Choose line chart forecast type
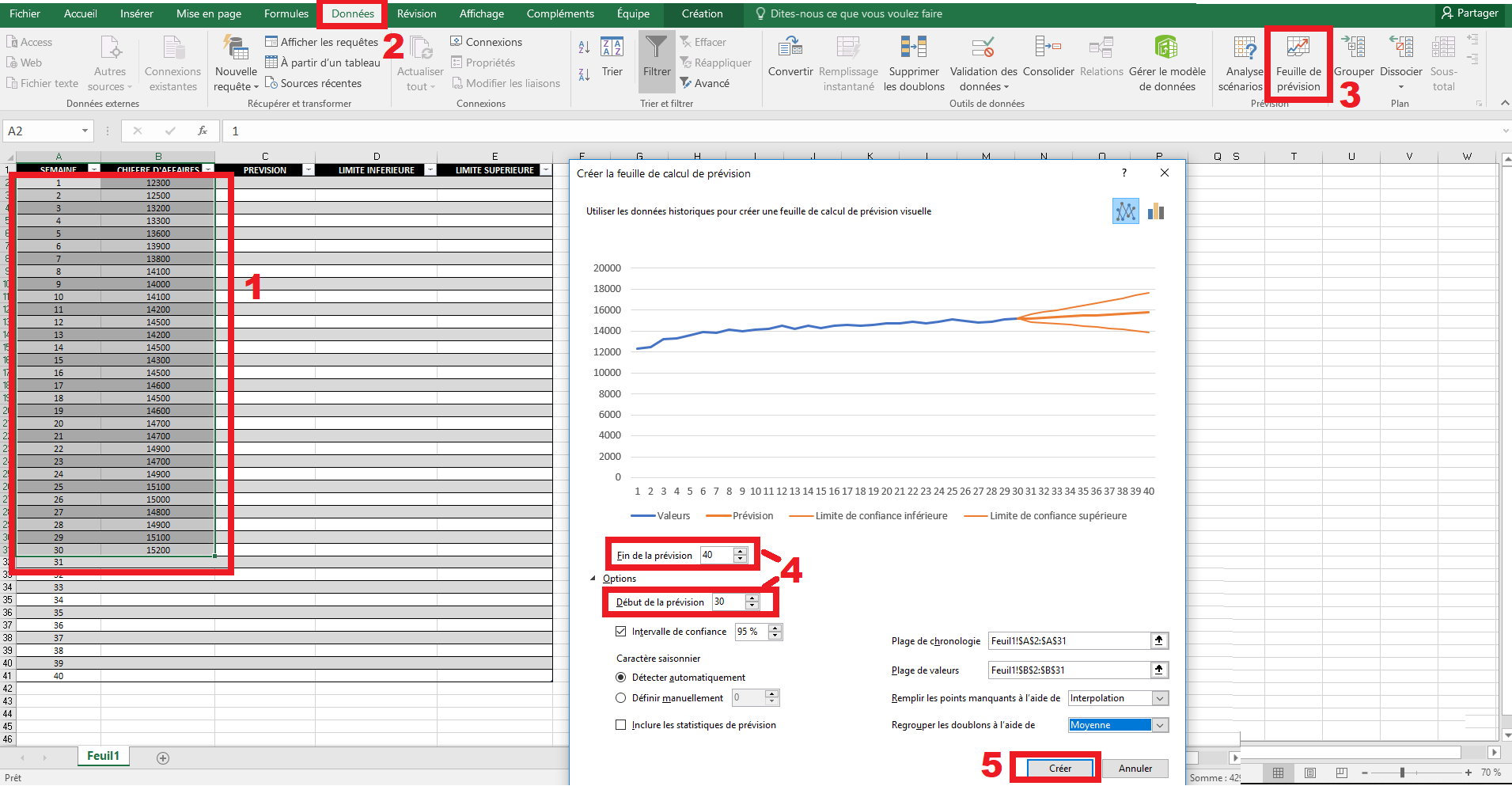The height and width of the screenshot is (786, 1512). (x=1125, y=211)
